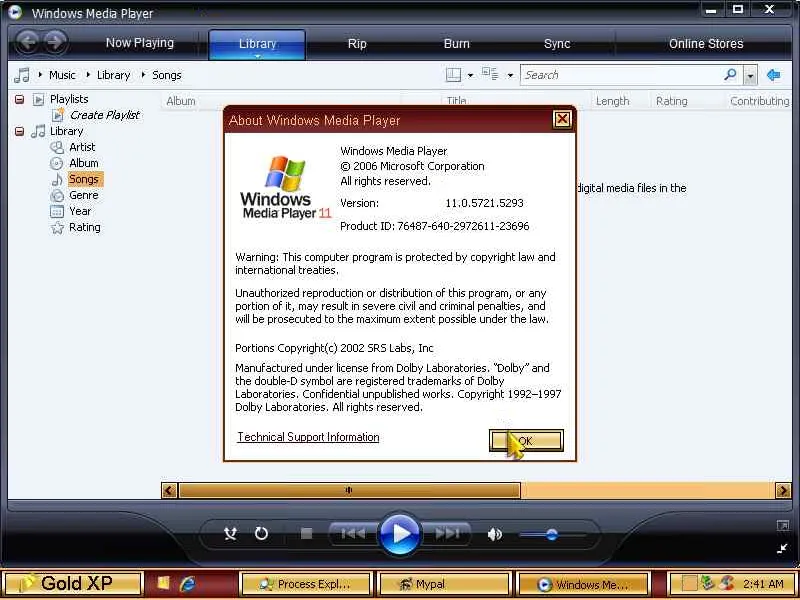Image resolution: width=800 pixels, height=600 pixels.
Task: Switch to the Now Playing tab
Action: click(x=140, y=43)
